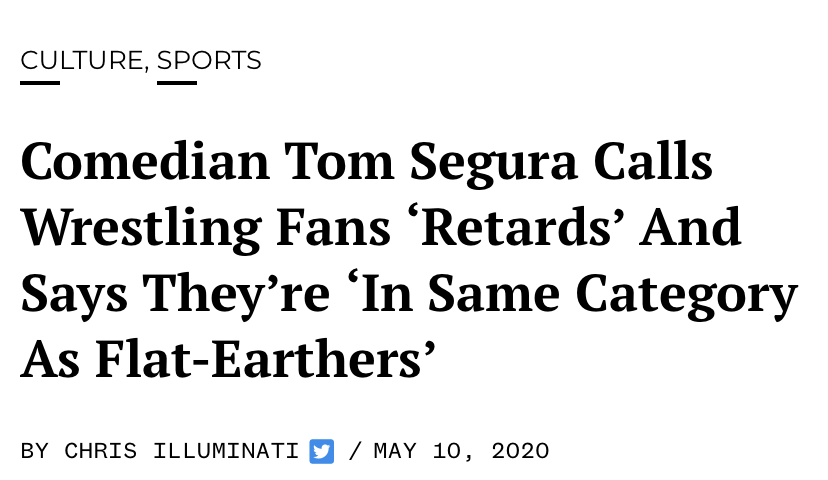Open the SPORTS category link
Image resolution: width=828 pixels, height=480 pixels.
pos(209,60)
